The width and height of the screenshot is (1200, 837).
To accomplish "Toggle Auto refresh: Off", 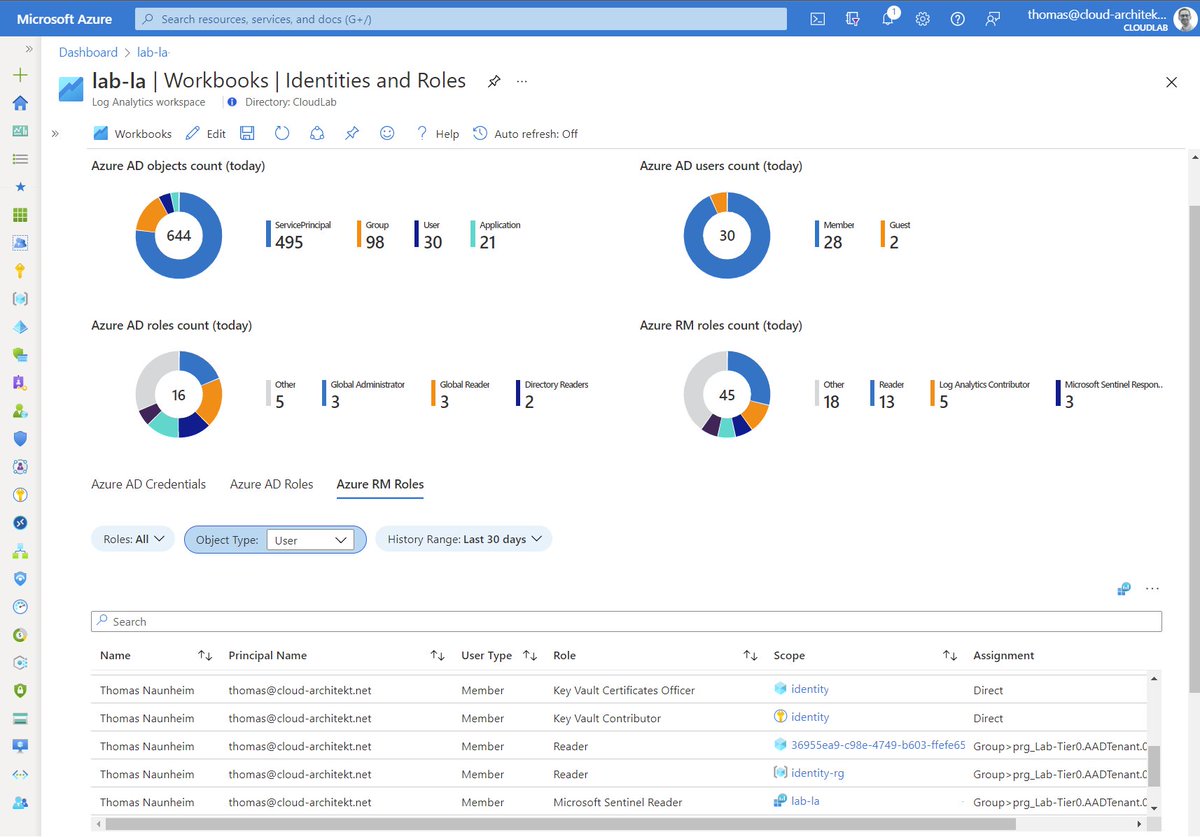I will coord(525,133).
